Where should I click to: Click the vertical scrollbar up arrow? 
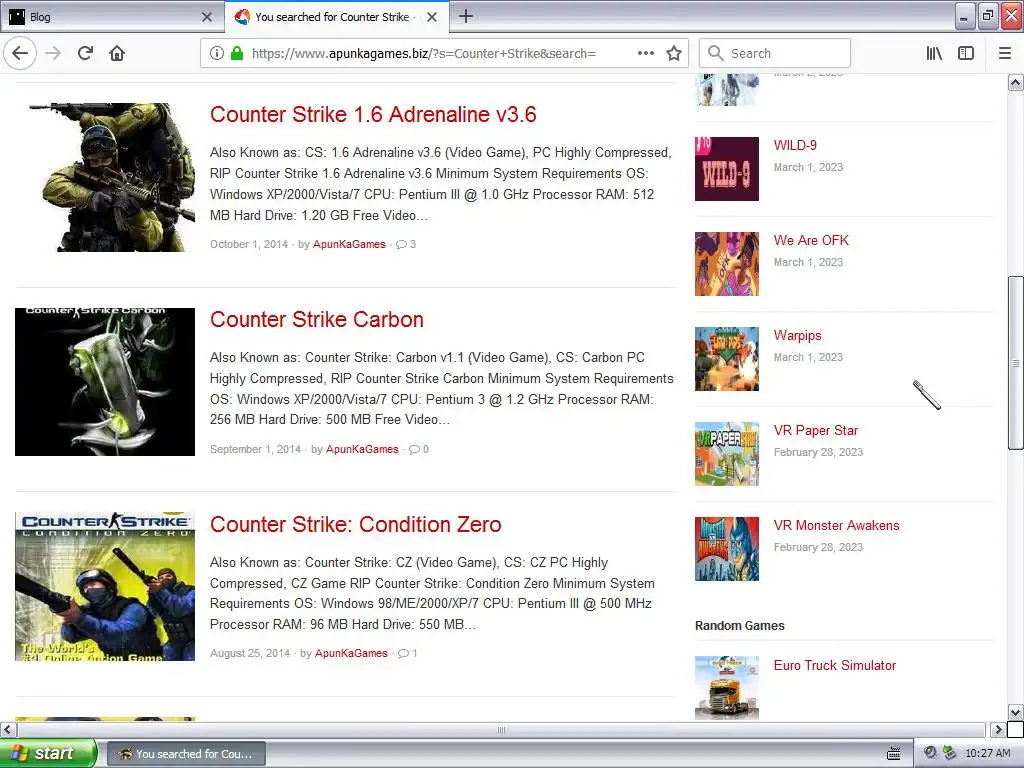point(1016,83)
